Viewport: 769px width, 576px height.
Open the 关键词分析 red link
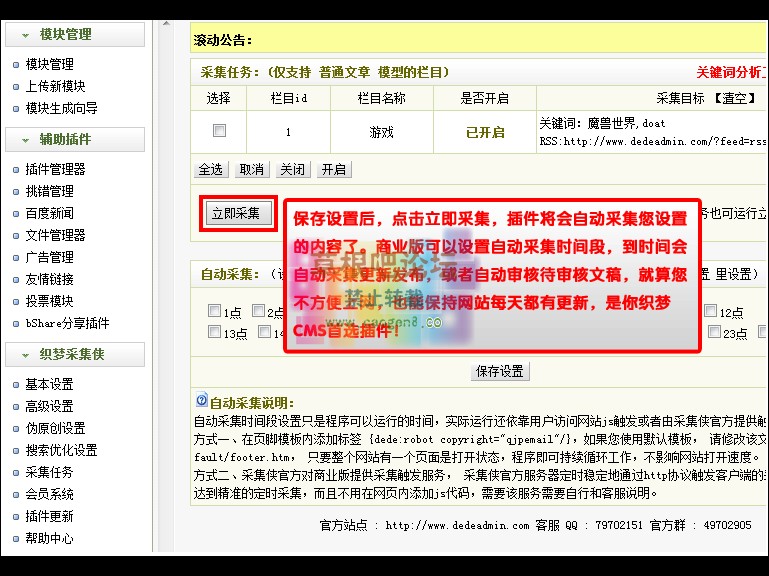click(x=731, y=73)
